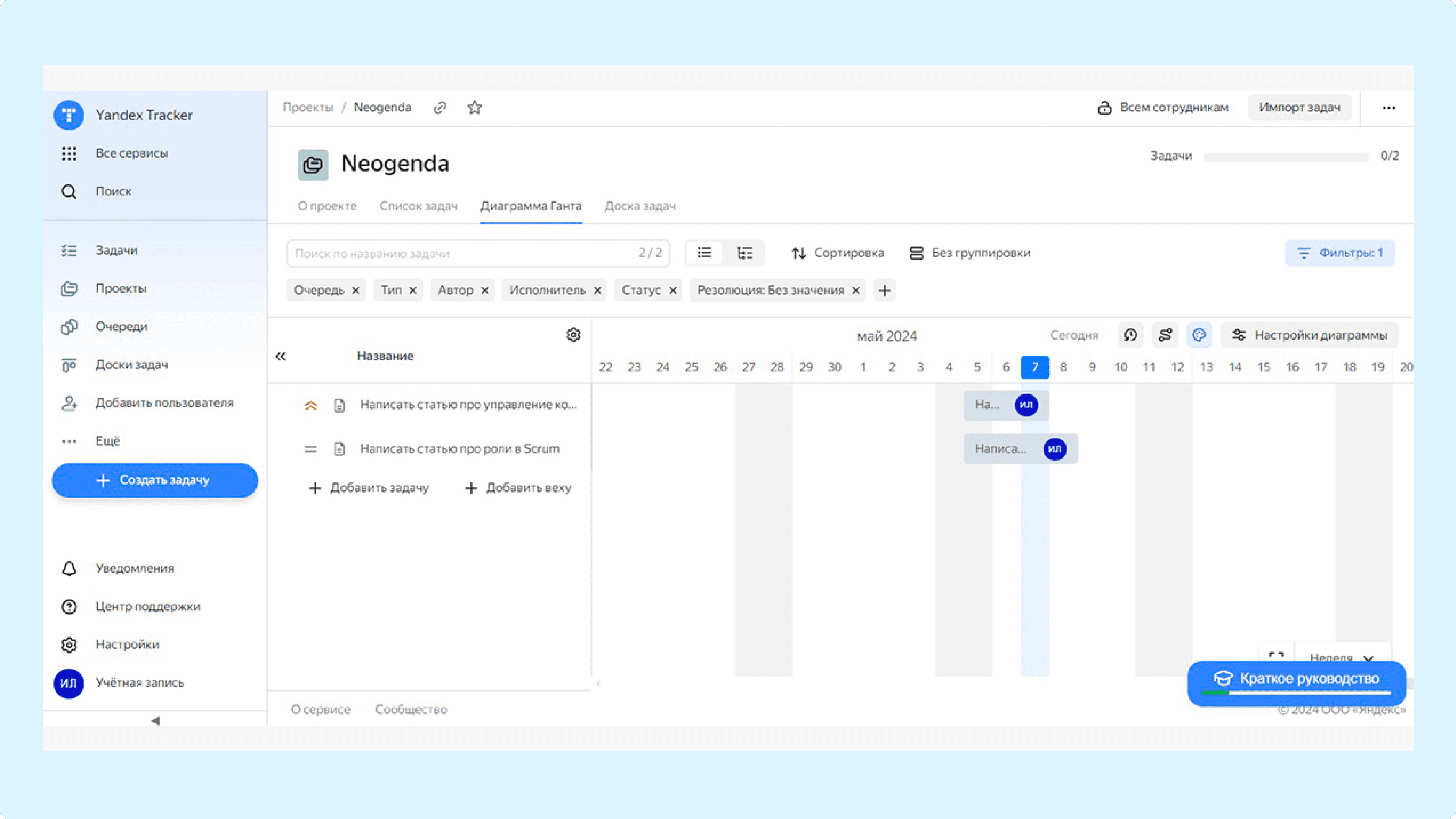This screenshot has height=819, width=1456.
Task: Click the Yandex Tracker logo icon
Action: click(69, 115)
